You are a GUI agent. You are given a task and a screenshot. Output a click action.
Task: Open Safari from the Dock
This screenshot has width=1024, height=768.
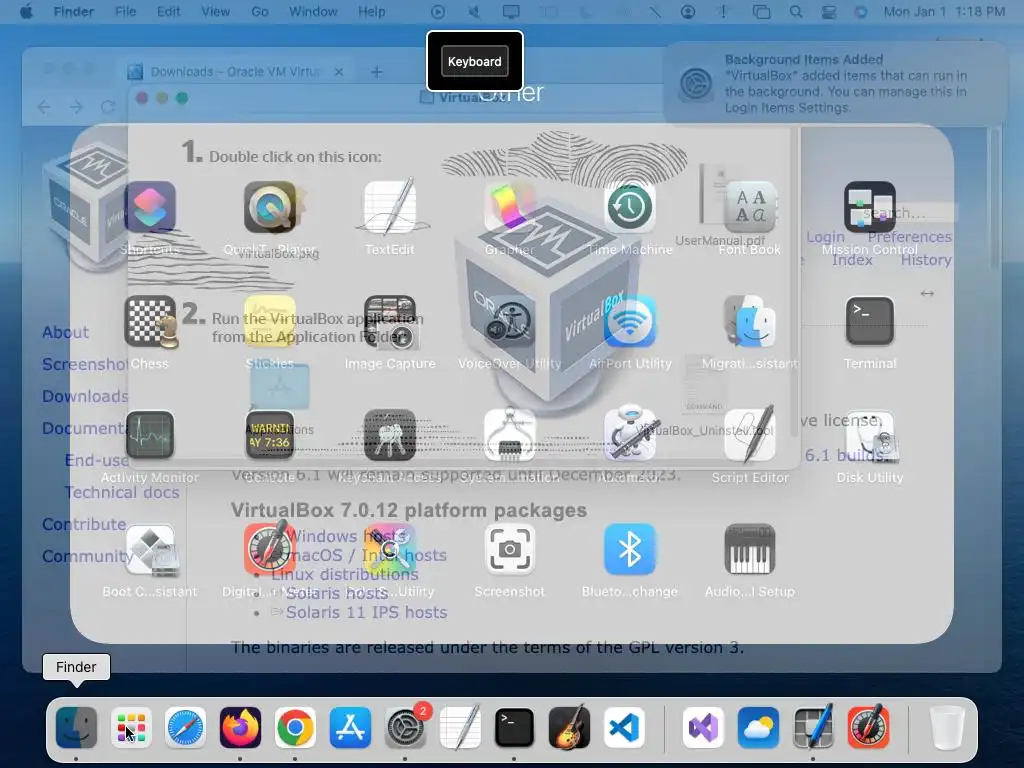185,727
